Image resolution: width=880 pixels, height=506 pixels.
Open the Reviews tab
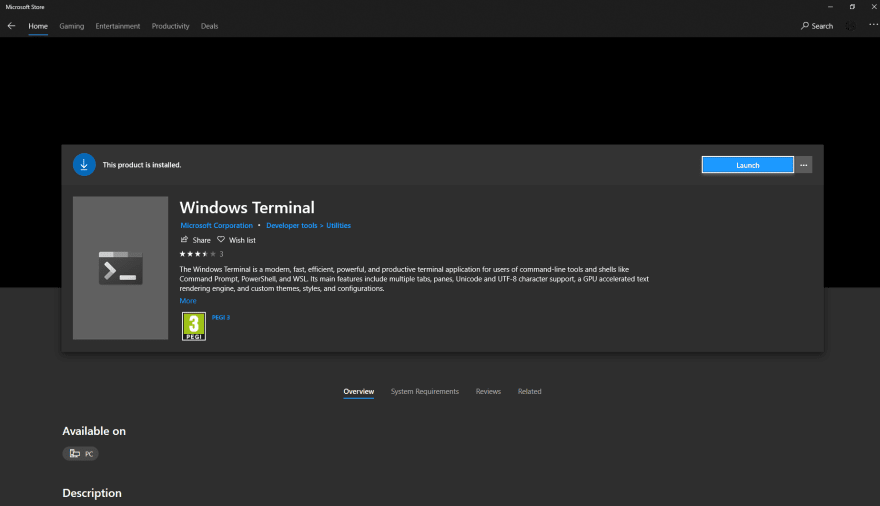click(488, 392)
